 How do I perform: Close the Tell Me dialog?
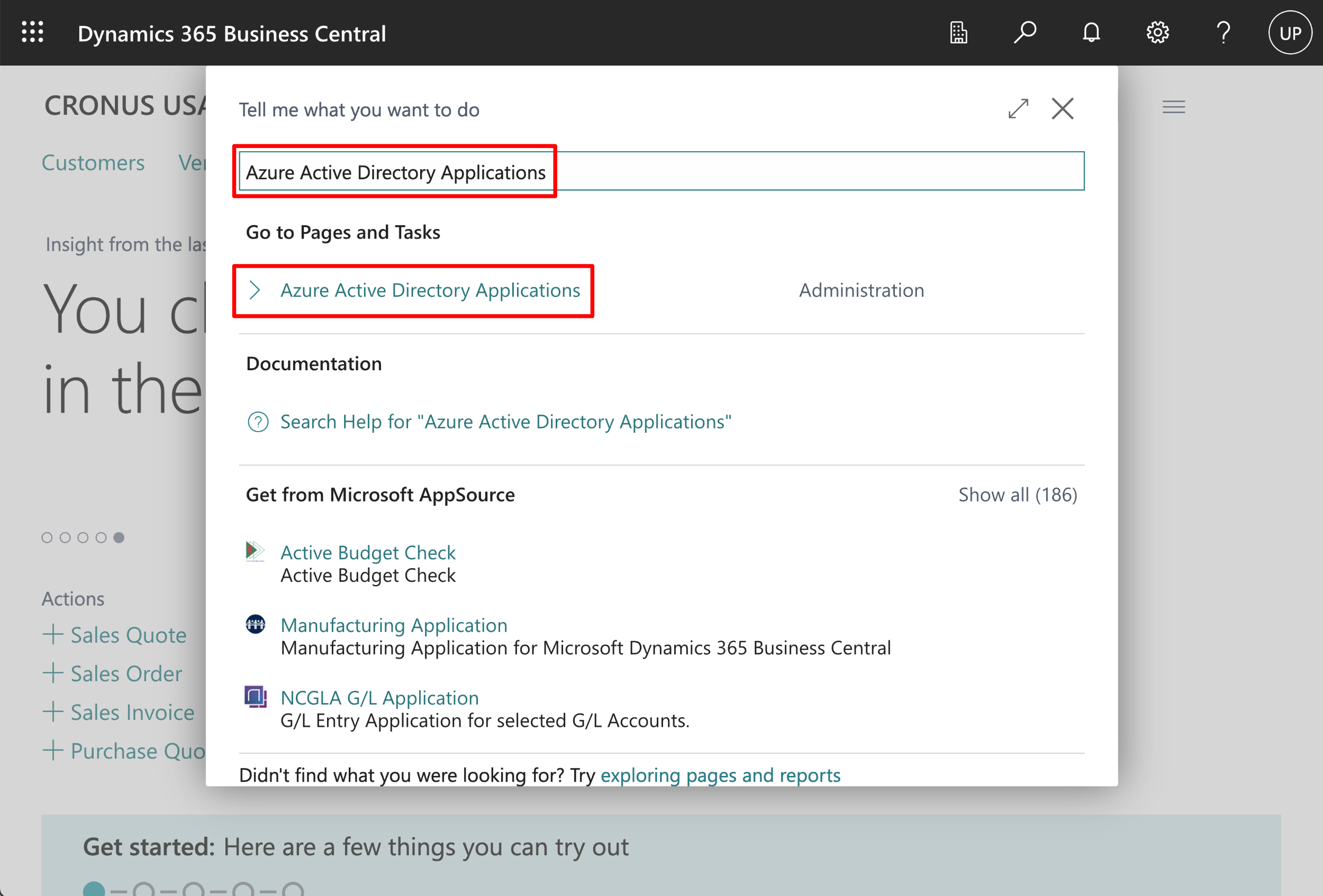point(1062,108)
